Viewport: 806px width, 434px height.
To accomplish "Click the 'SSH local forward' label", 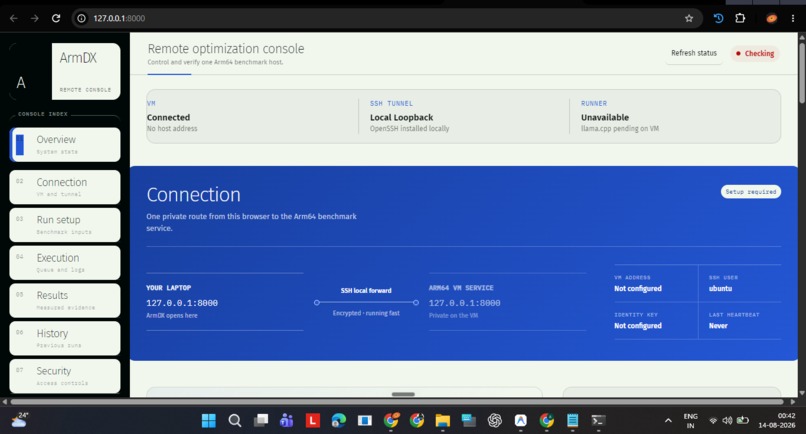I will tap(366, 291).
